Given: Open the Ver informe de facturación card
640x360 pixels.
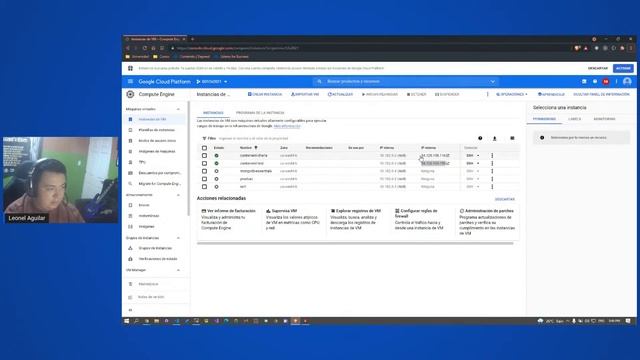Looking at the screenshot, I should [x=229, y=220].
